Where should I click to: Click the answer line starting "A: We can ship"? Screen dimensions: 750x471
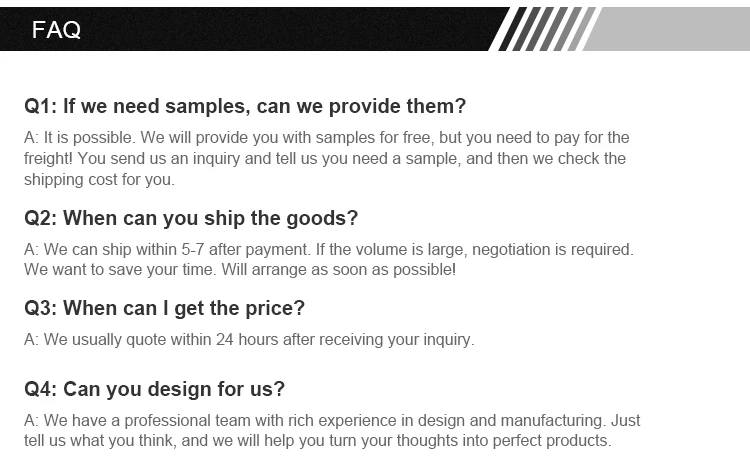tap(328, 249)
